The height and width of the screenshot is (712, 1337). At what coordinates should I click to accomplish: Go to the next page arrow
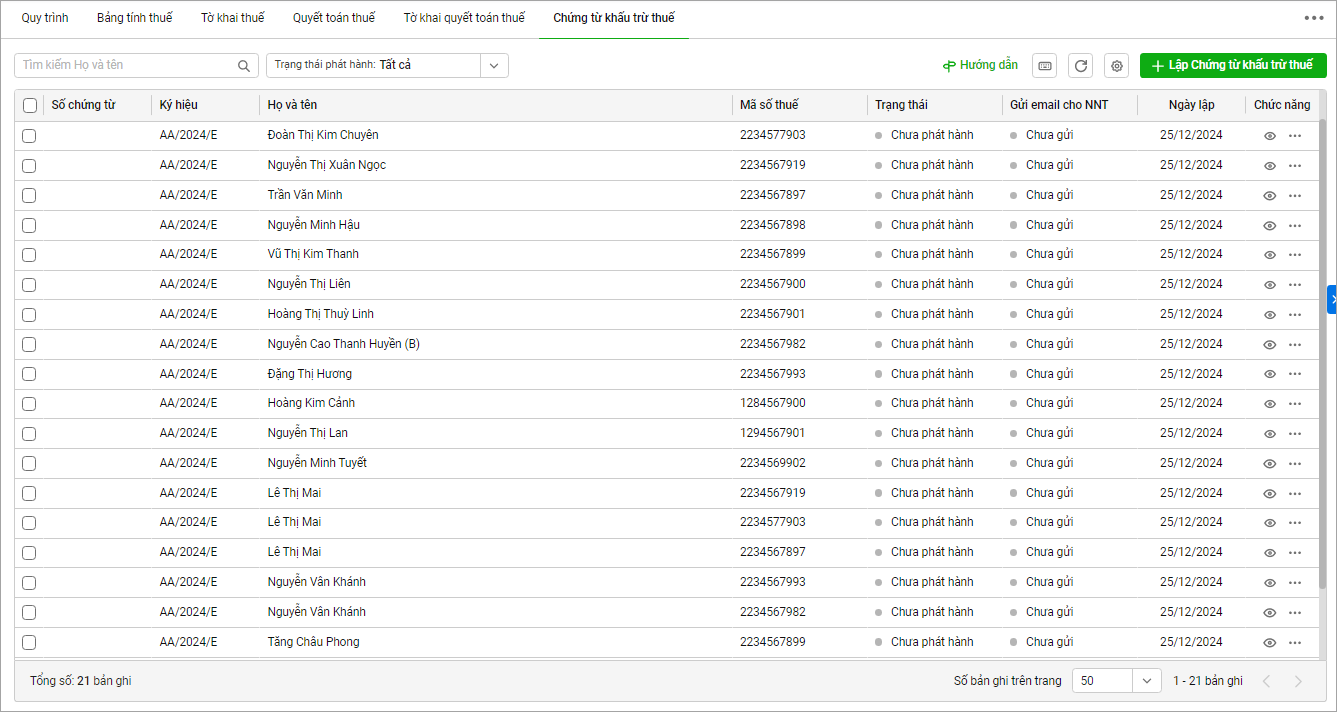point(1298,681)
